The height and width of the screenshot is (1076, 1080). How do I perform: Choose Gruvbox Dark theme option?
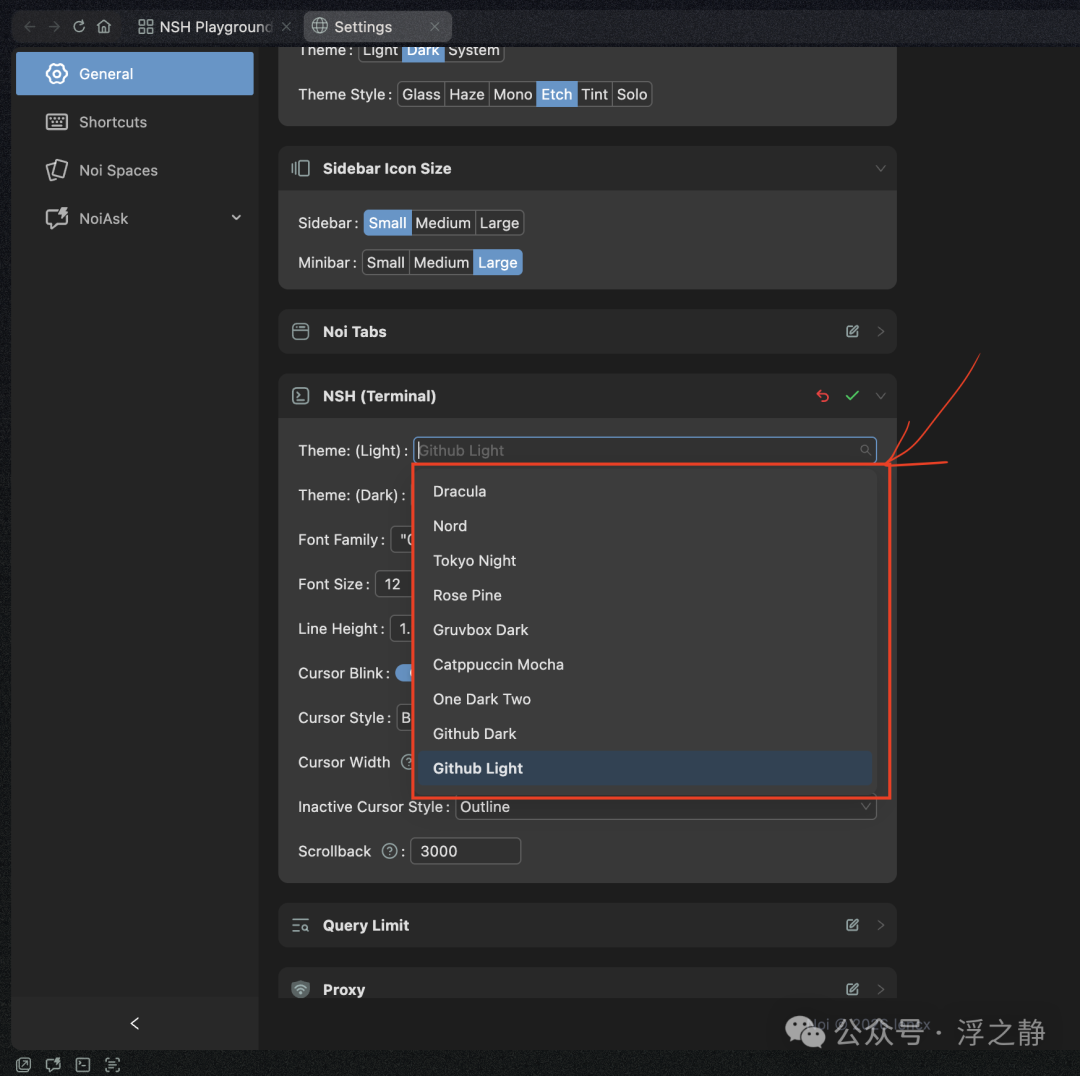pyautogui.click(x=645, y=630)
